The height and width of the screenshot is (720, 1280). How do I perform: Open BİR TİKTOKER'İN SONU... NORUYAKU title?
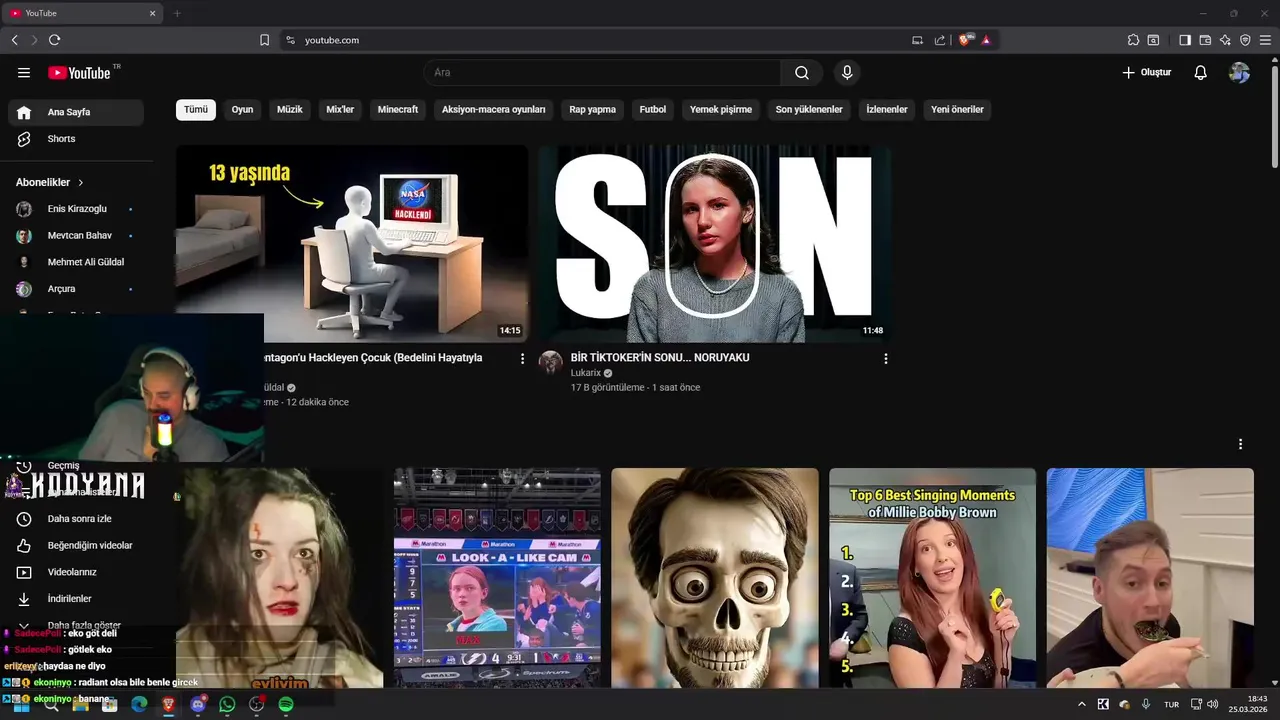(x=660, y=357)
